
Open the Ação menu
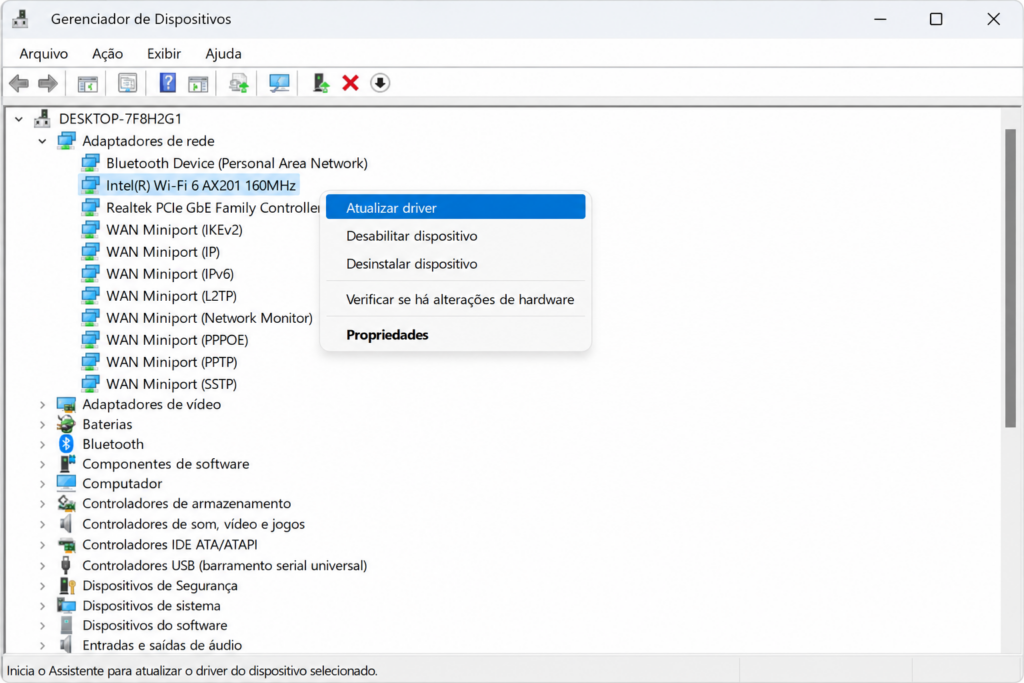click(x=107, y=54)
